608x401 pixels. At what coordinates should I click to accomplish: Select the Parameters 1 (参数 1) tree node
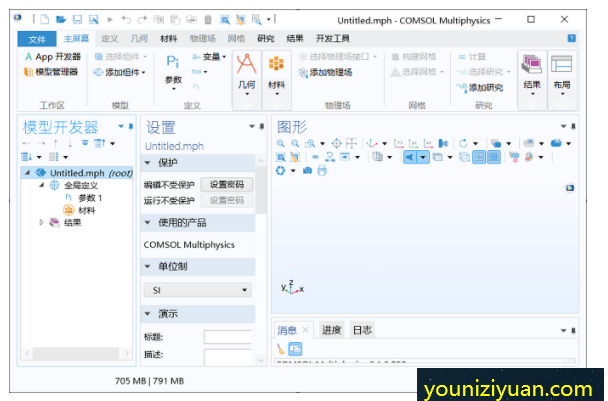(x=84, y=198)
